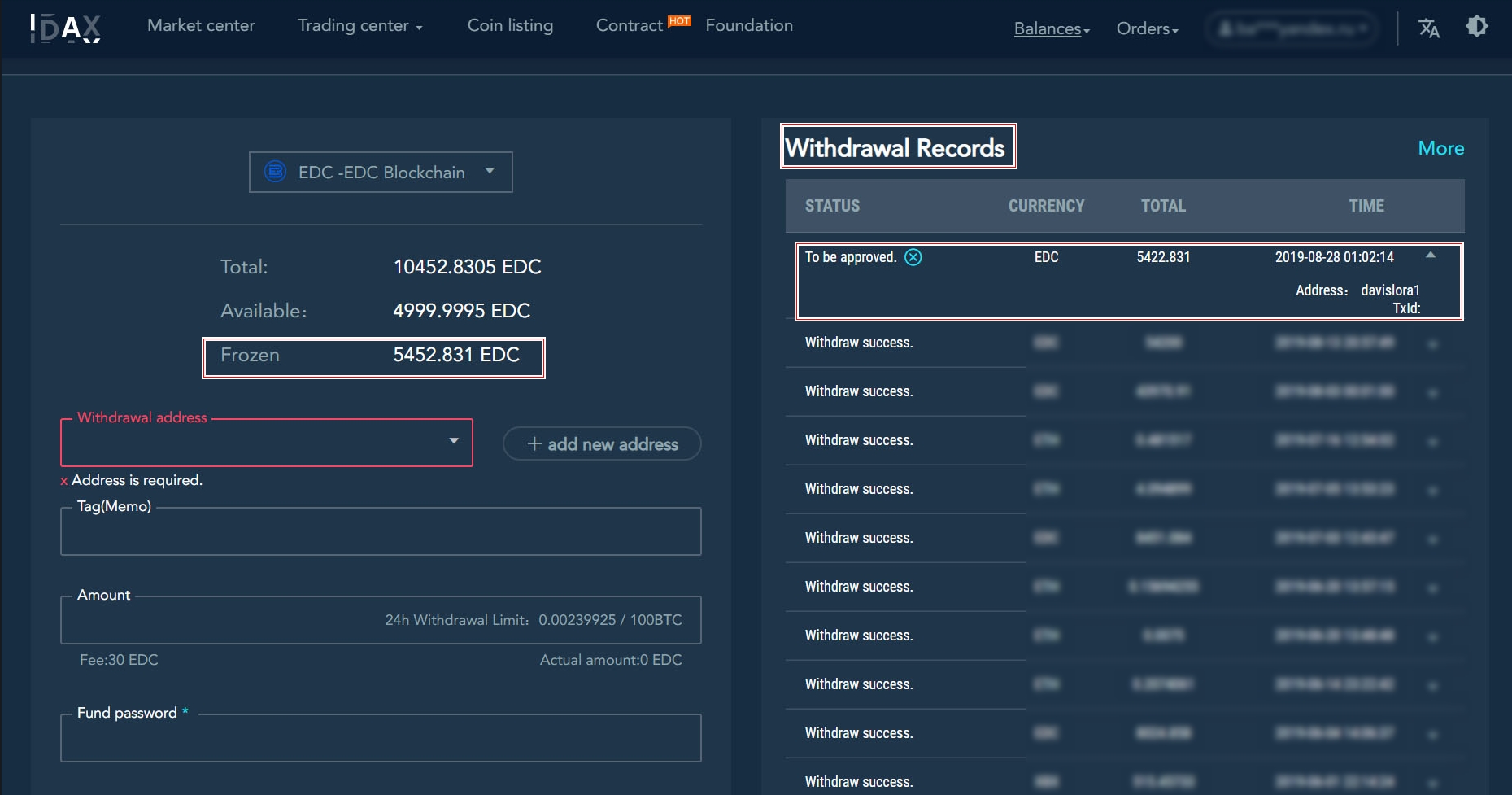Open the user account menu
Screen dimensions: 1512x795
[1292, 28]
